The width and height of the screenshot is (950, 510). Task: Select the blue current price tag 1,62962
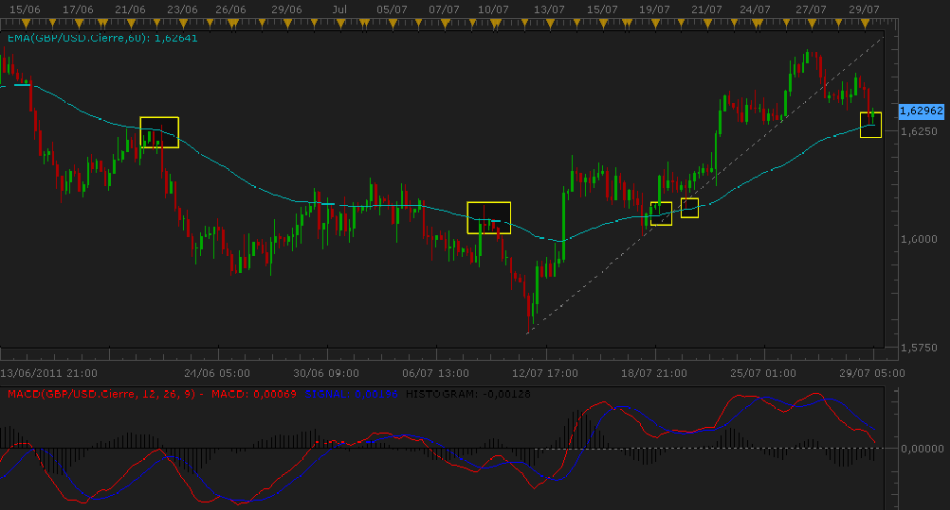coord(921,111)
